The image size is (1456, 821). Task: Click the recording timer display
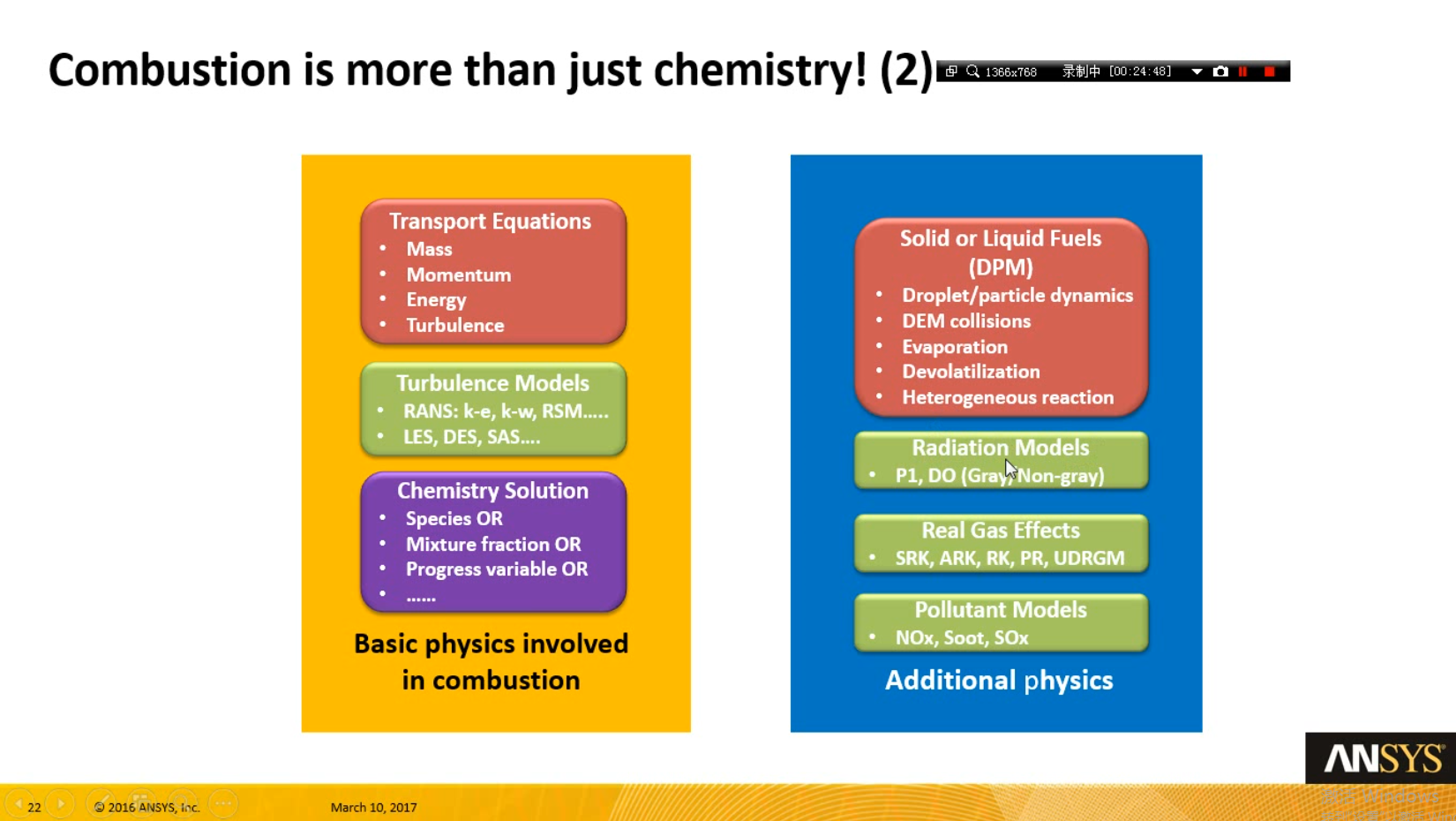(x=1140, y=72)
